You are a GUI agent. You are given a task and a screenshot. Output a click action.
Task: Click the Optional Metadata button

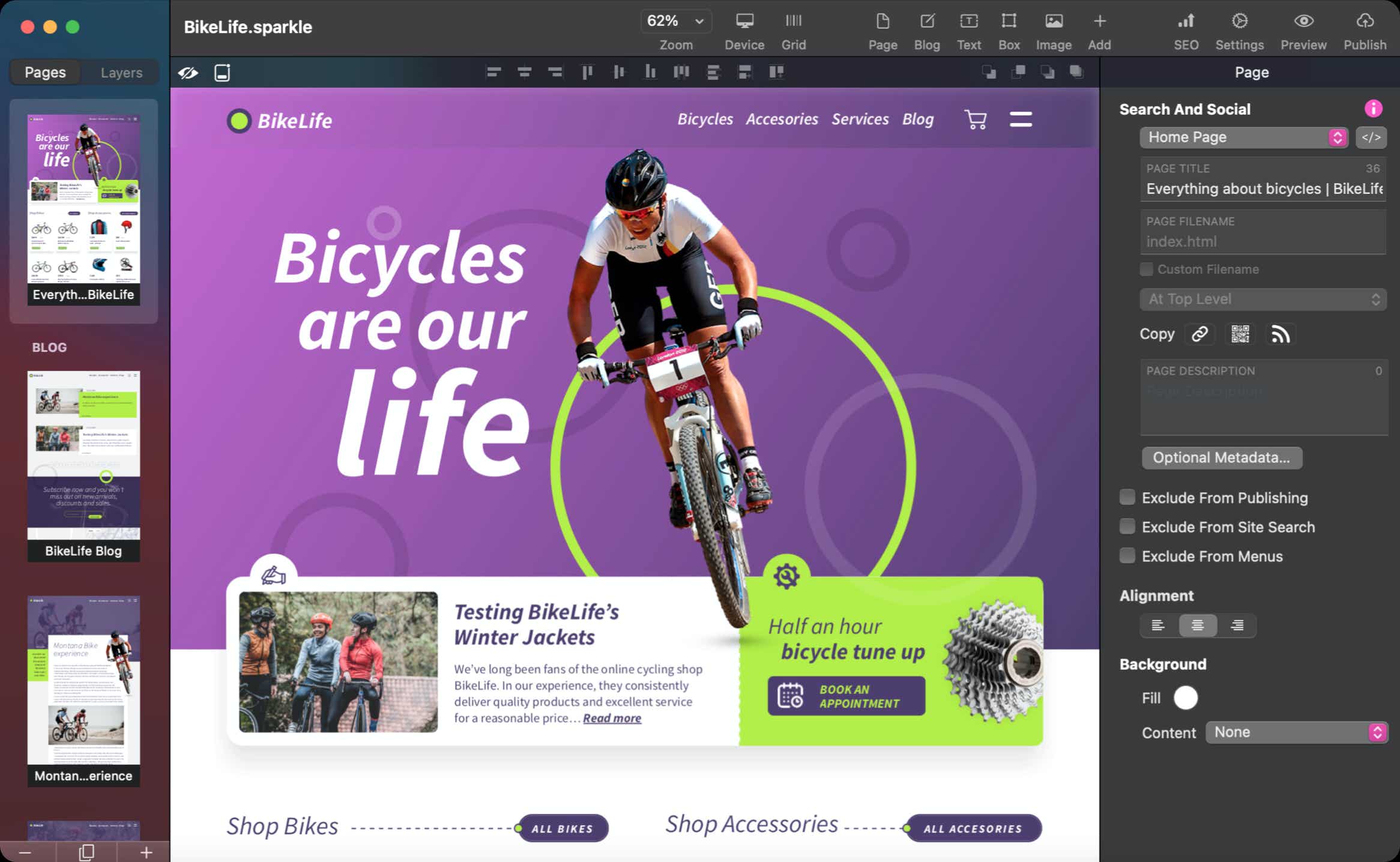coord(1221,457)
